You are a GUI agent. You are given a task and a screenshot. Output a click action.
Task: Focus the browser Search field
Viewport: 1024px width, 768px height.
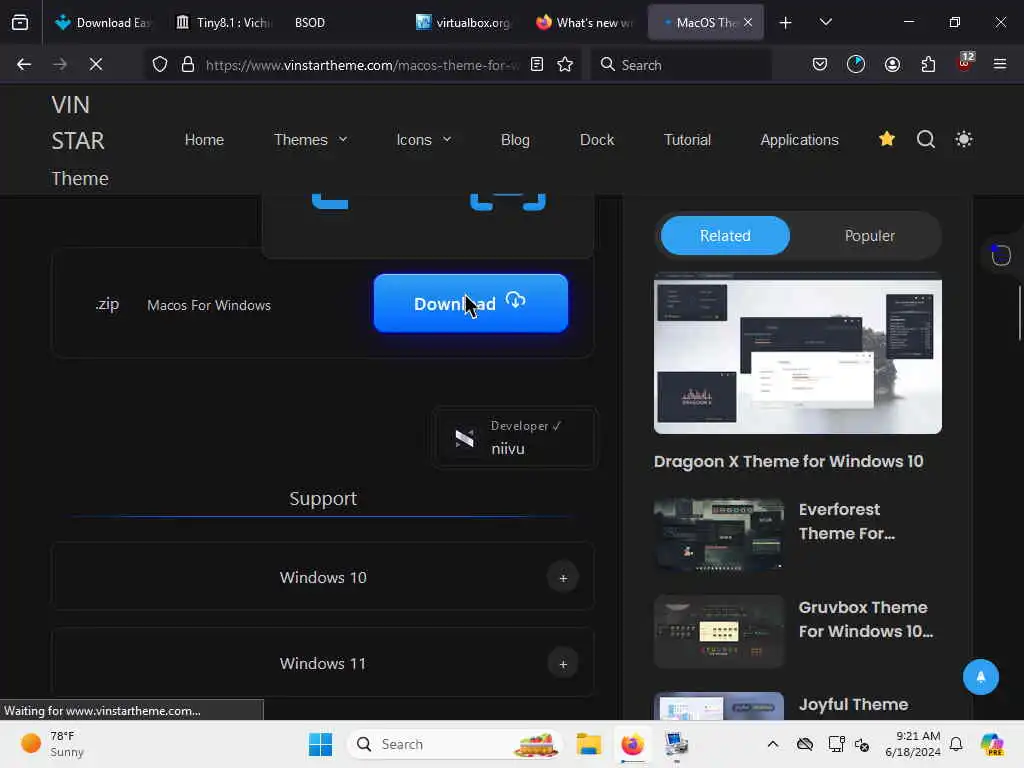pos(681,65)
